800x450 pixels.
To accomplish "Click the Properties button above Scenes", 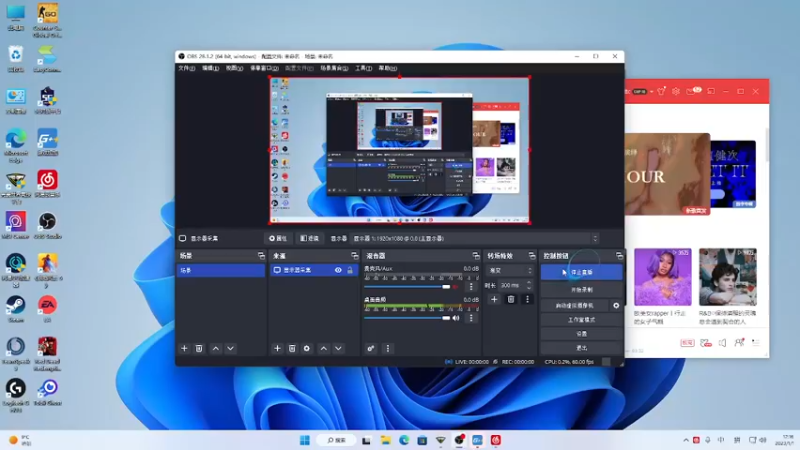I will pyautogui.click(x=278, y=238).
